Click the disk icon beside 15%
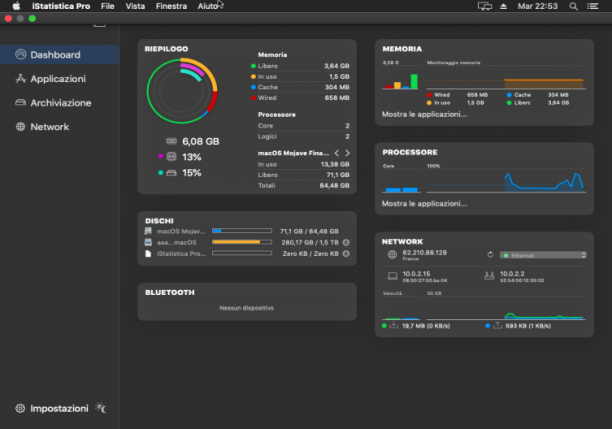Viewport: 612px width, 429px height. pos(171,173)
